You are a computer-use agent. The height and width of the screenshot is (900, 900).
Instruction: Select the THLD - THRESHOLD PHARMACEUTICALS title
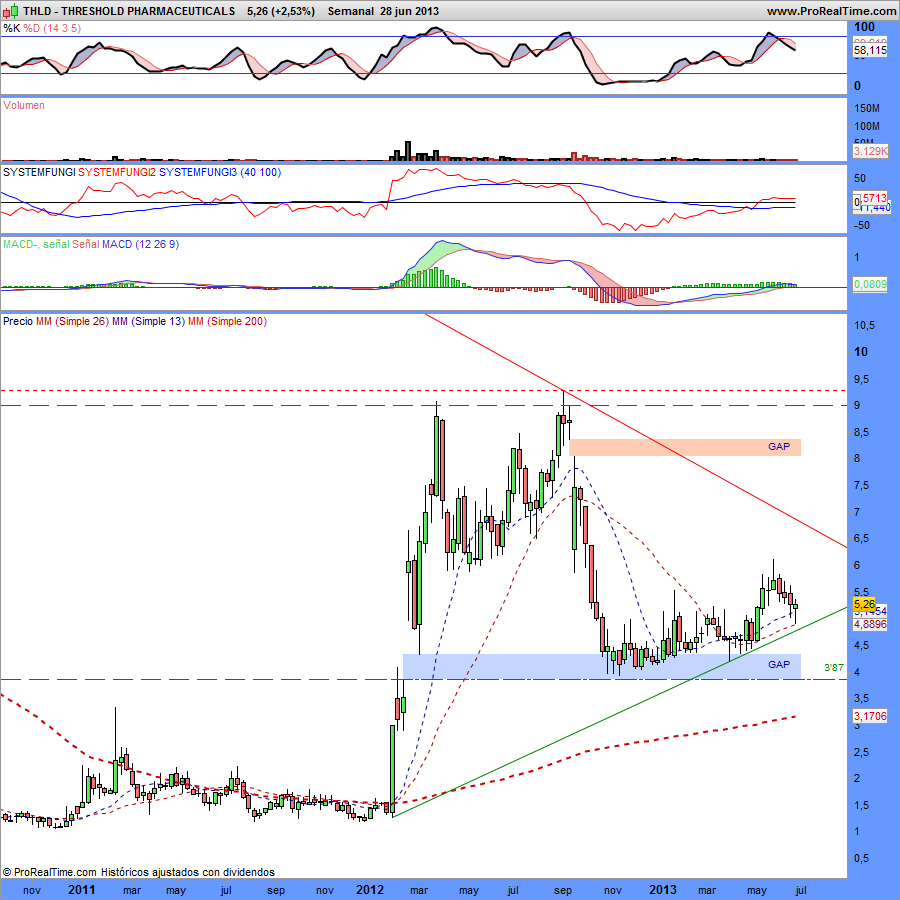coord(129,11)
